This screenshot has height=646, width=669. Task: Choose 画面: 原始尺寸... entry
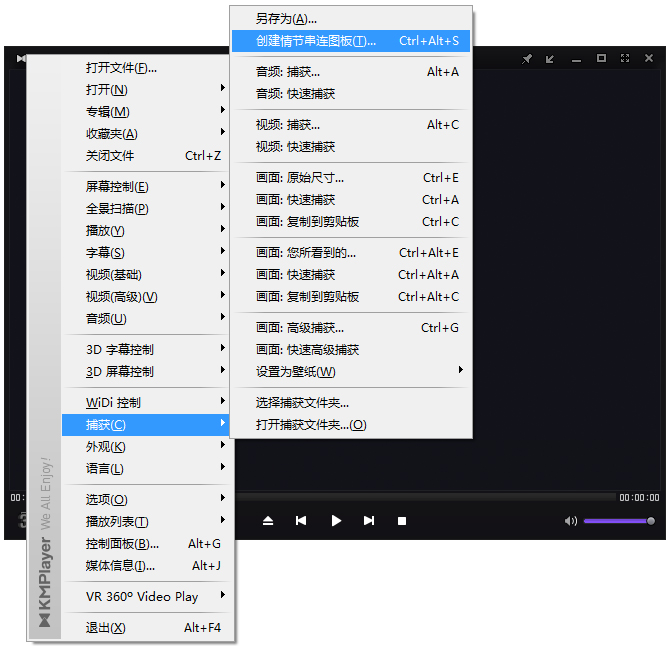click(351, 178)
